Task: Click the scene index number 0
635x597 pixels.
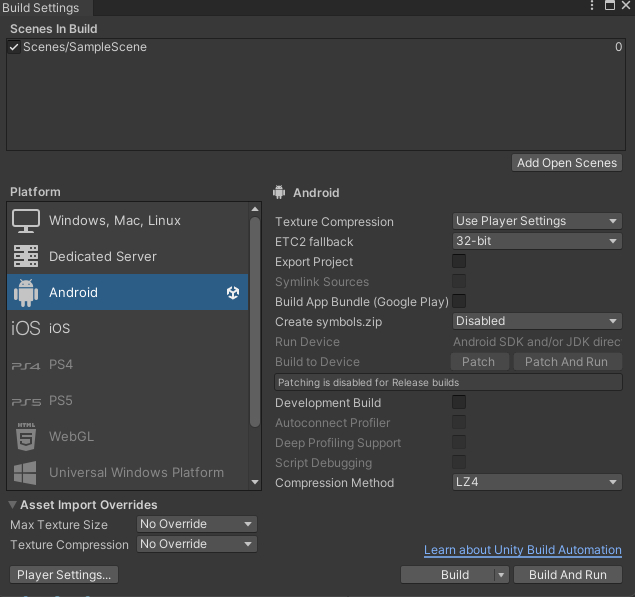Action: pyautogui.click(x=618, y=47)
